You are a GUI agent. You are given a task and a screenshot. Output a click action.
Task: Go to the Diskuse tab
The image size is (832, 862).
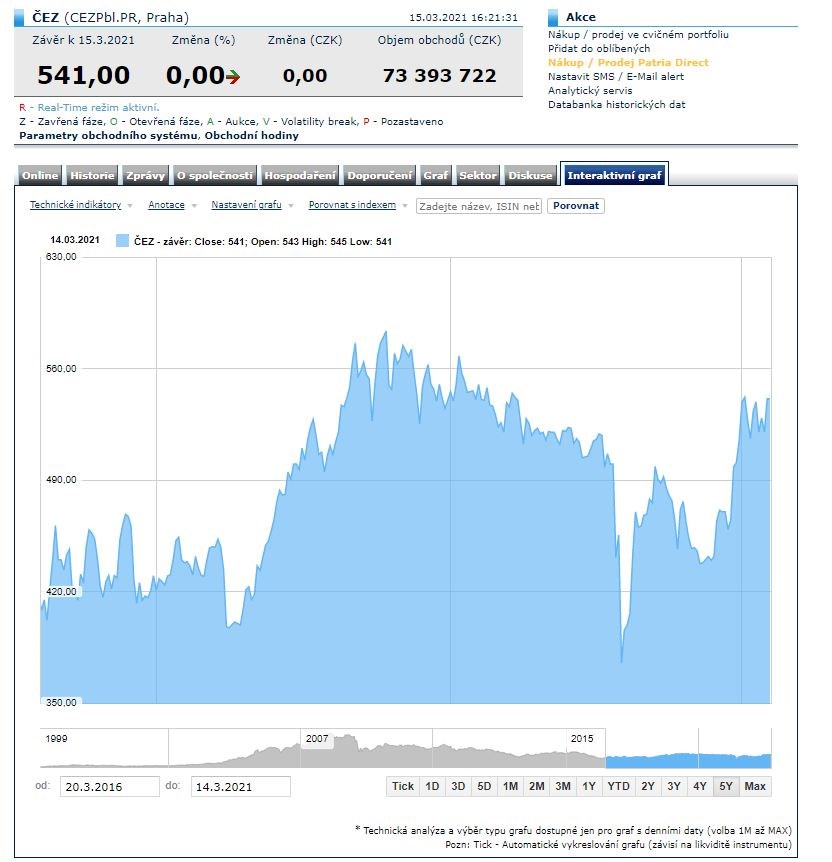pyautogui.click(x=530, y=176)
